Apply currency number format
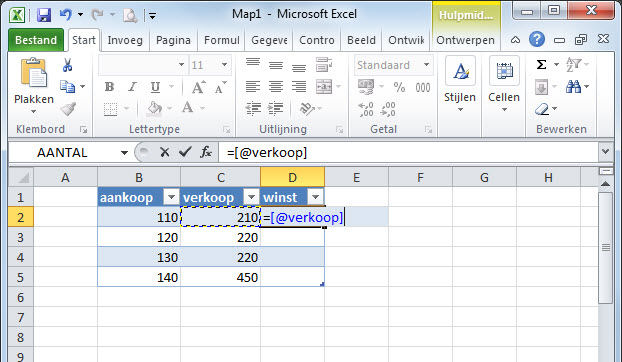The width and height of the screenshot is (622, 362). (x=366, y=86)
